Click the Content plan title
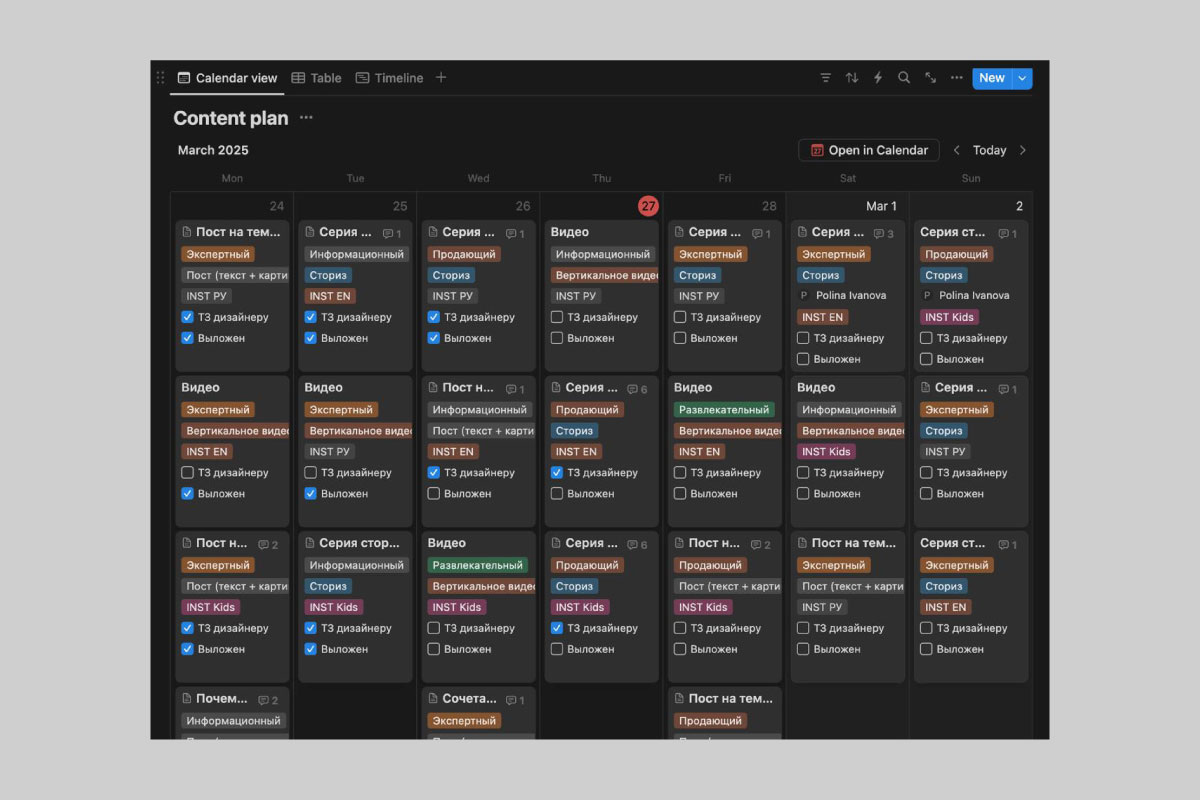Viewport: 1200px width, 800px height. (x=231, y=118)
